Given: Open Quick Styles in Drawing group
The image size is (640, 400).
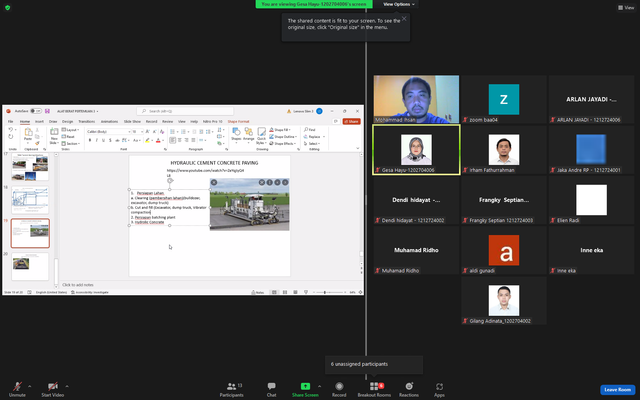Looking at the screenshot, I should 261,136.
